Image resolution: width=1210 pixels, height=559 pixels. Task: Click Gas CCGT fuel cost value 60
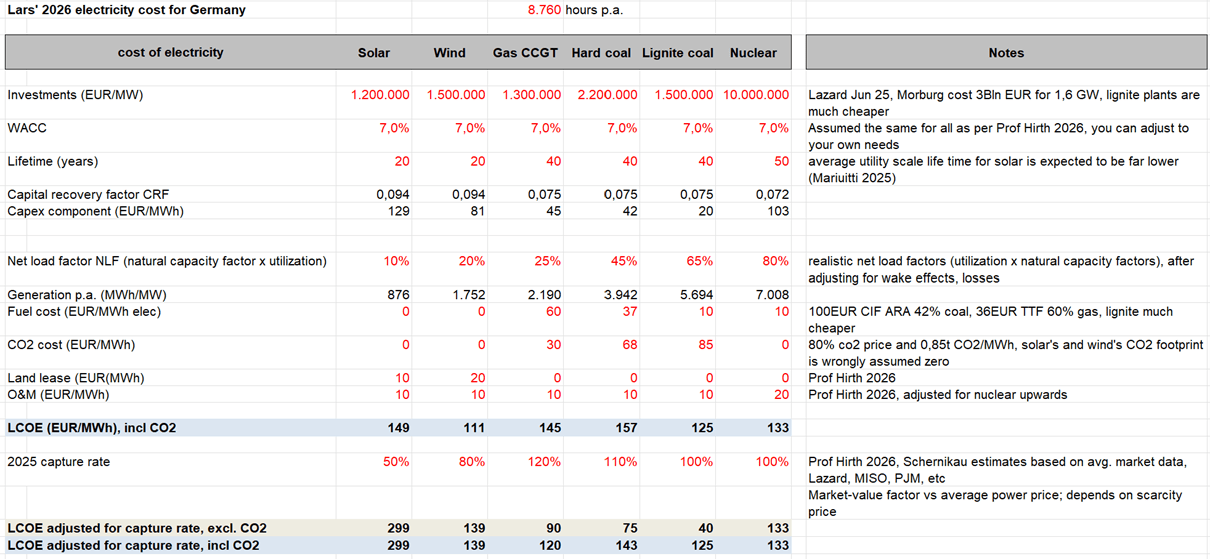pyautogui.click(x=552, y=311)
